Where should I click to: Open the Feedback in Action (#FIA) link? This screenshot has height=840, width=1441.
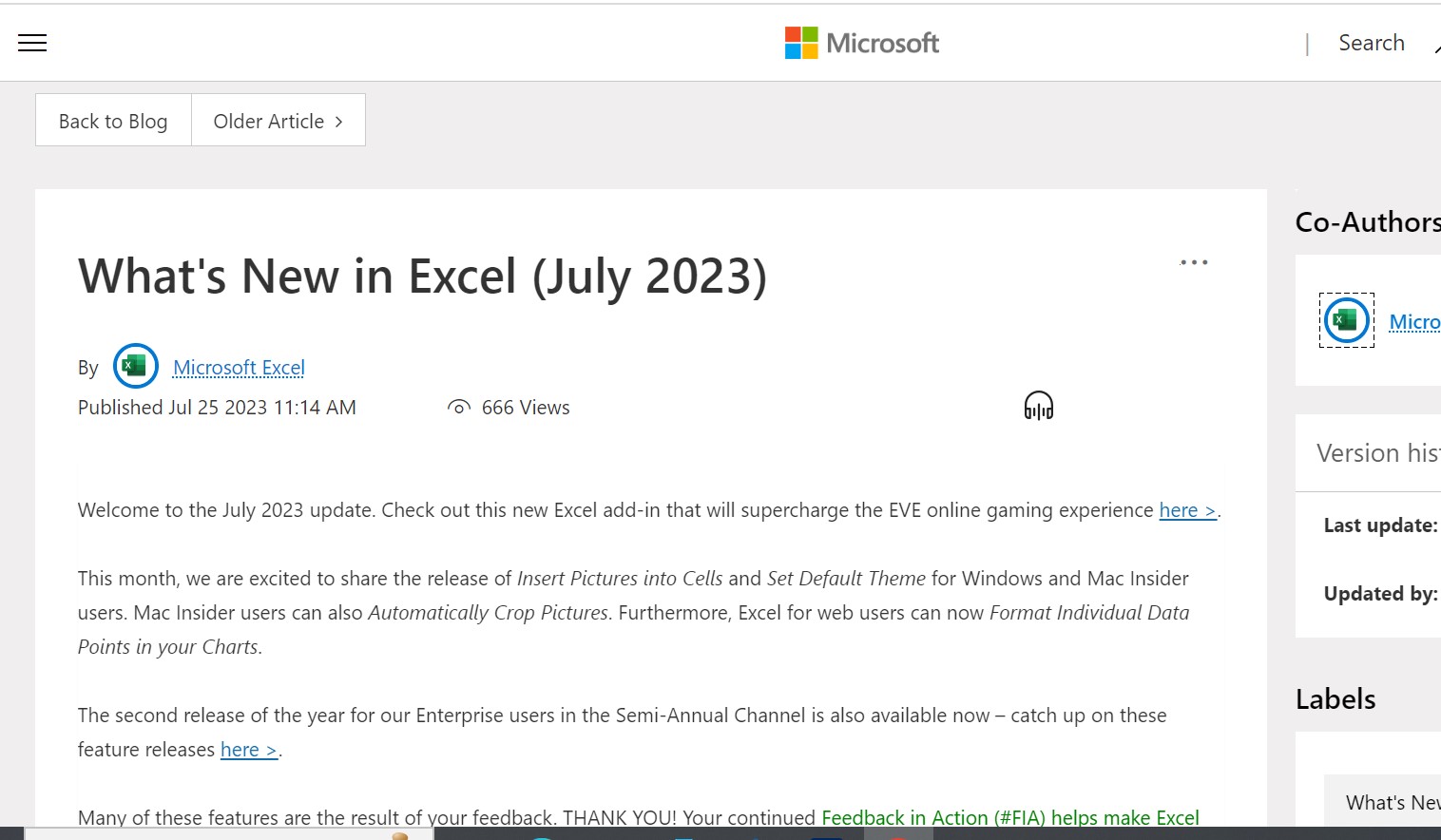[x=933, y=817]
